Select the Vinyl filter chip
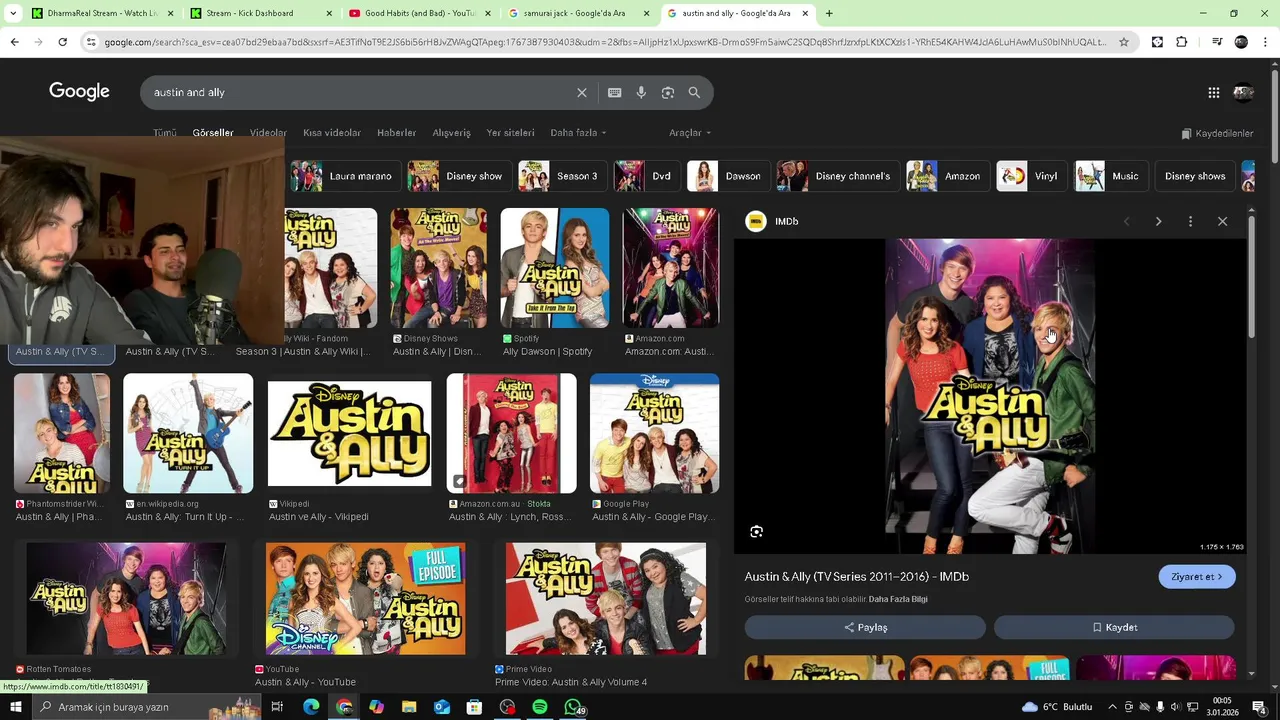 coord(1033,176)
